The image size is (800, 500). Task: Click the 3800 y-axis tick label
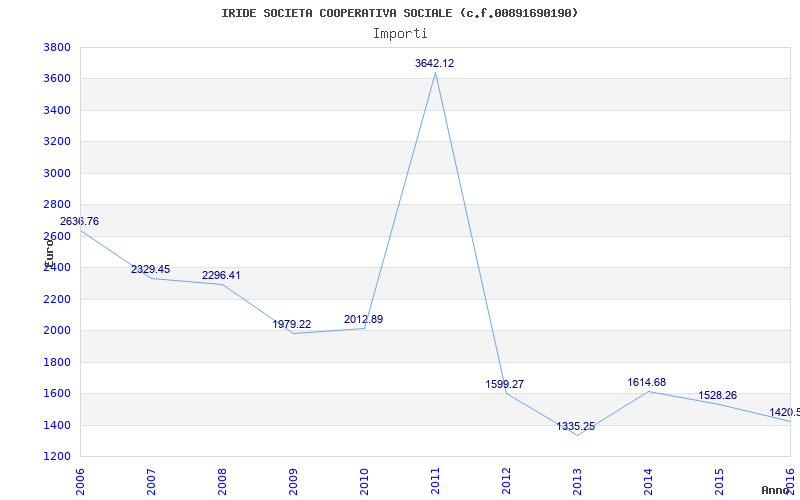57,47
